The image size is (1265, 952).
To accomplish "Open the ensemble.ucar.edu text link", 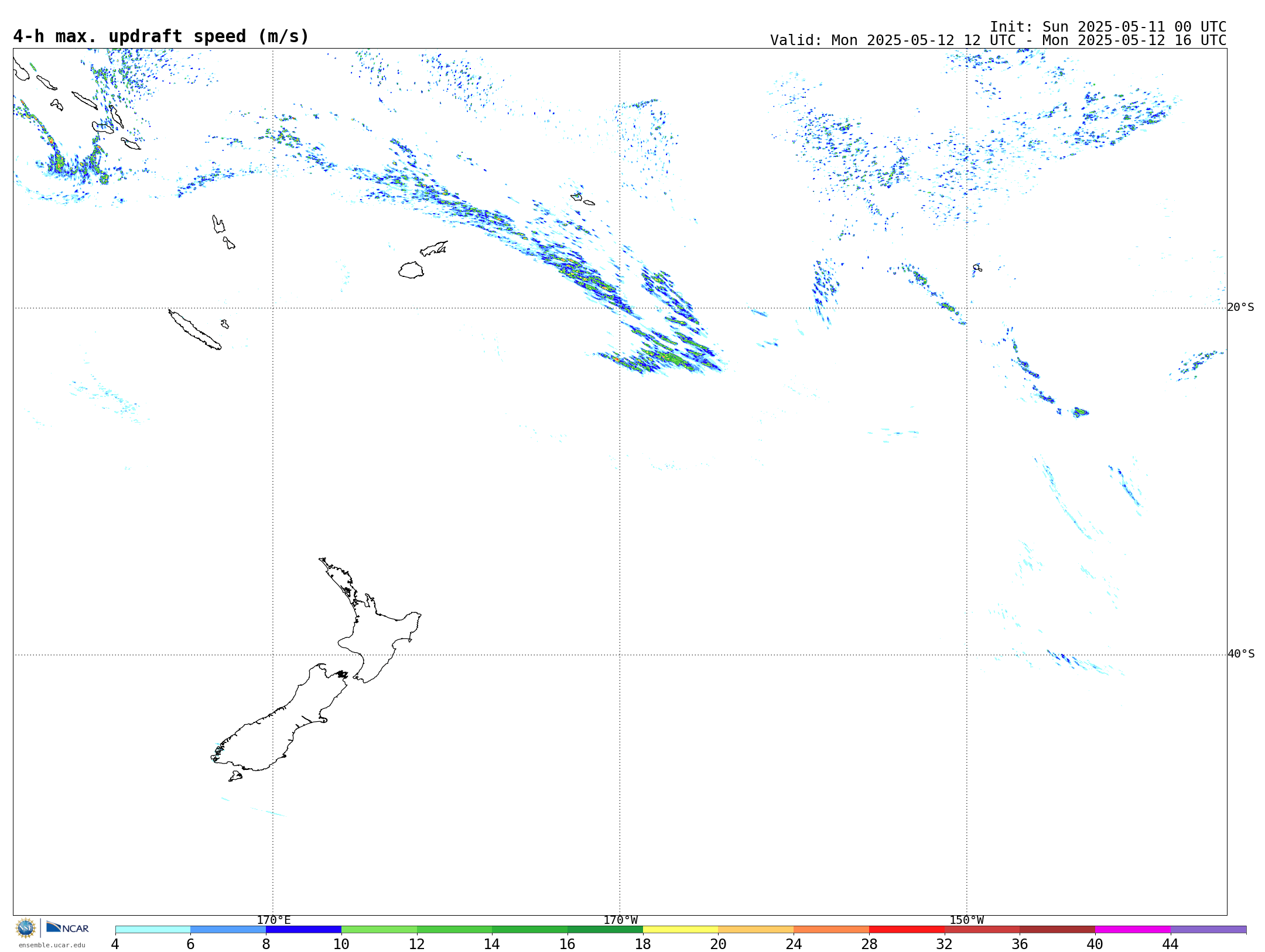I will pos(52,945).
